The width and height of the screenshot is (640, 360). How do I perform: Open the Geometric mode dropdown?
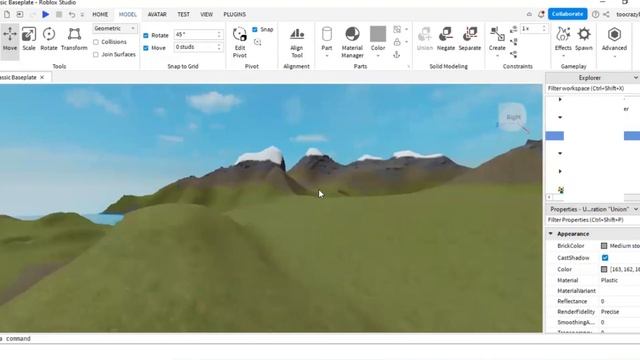(115, 29)
